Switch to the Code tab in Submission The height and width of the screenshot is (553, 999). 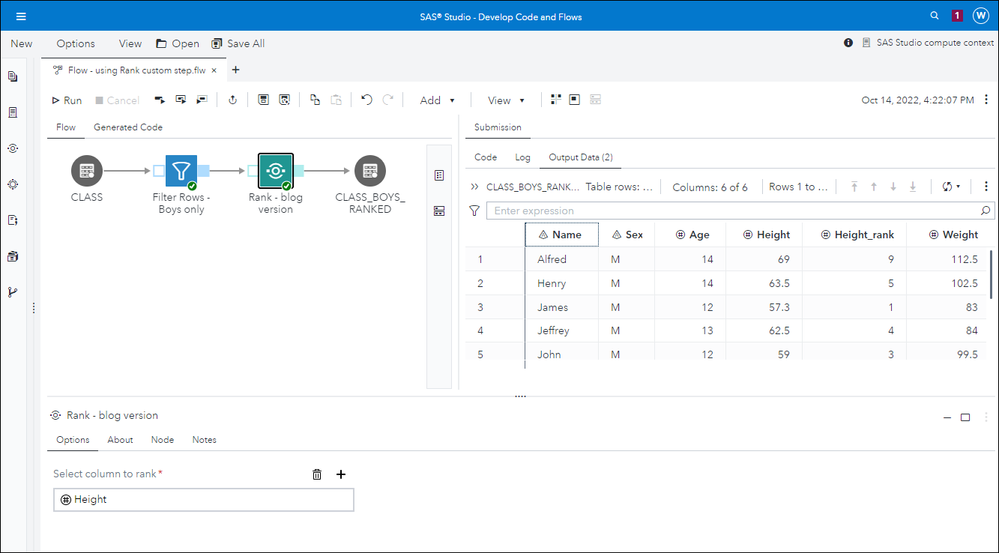tap(485, 157)
